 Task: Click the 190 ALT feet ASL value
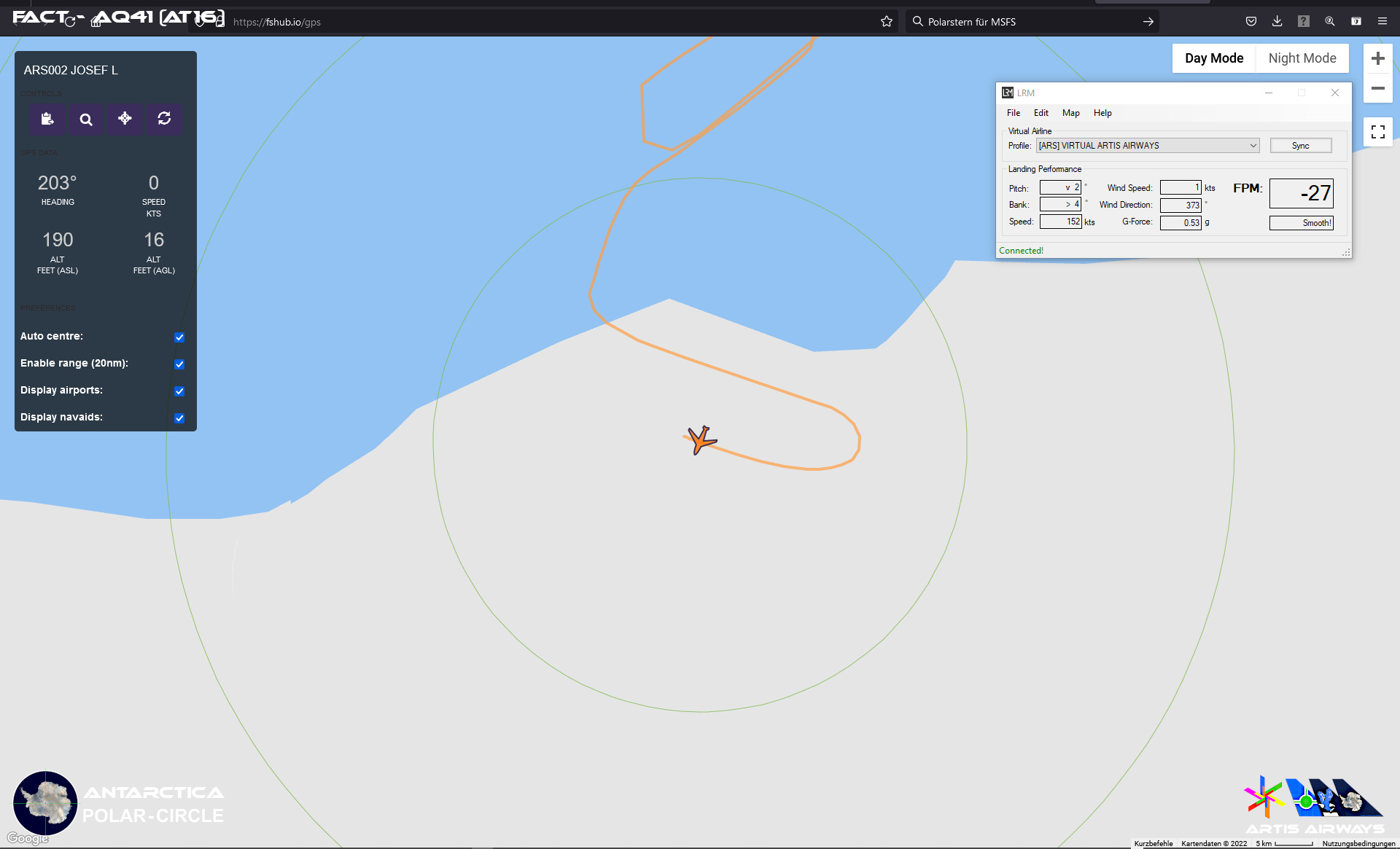[58, 240]
